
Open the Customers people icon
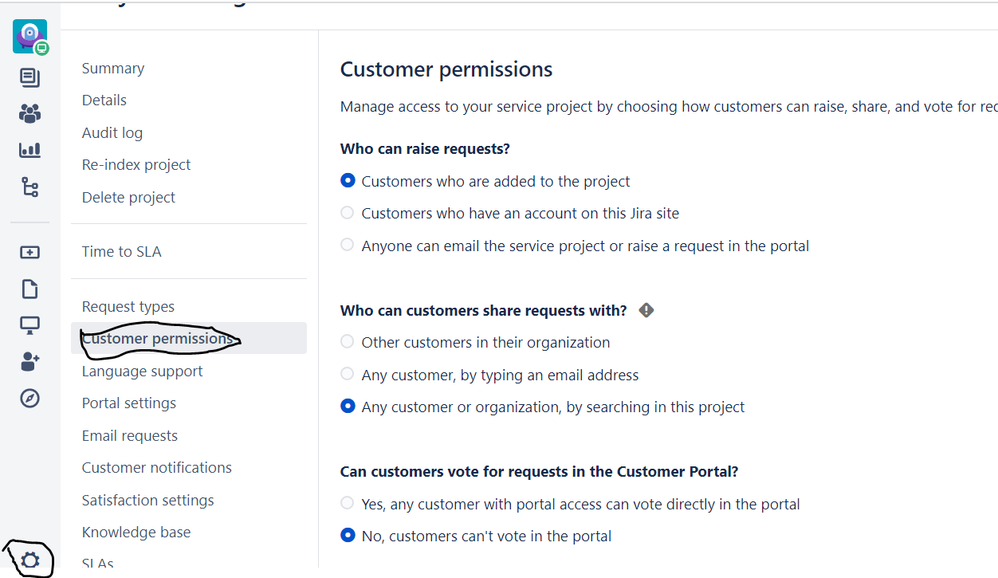tap(30, 114)
